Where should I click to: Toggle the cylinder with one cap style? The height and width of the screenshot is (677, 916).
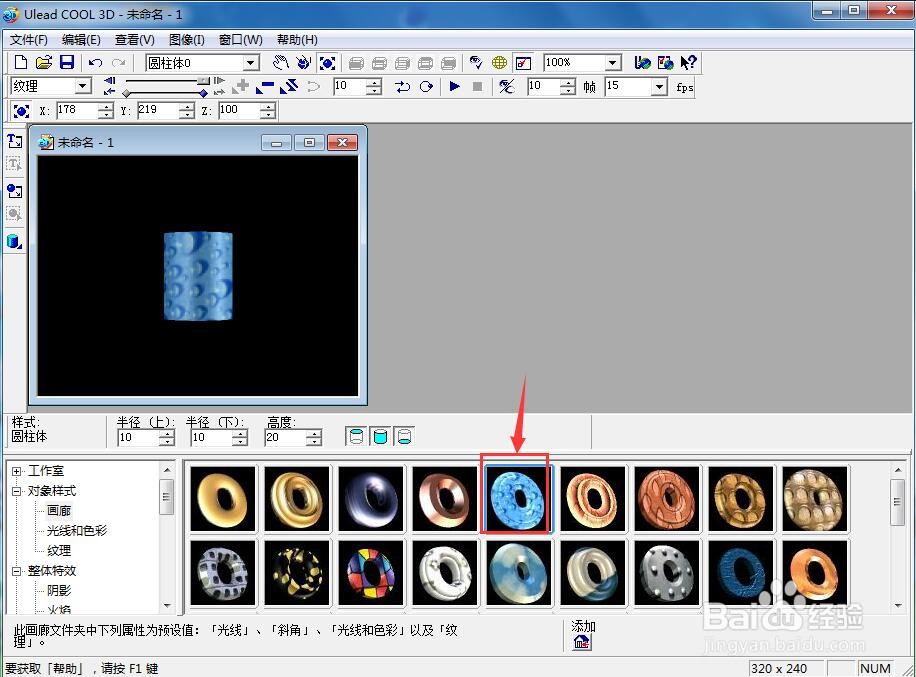pos(405,436)
